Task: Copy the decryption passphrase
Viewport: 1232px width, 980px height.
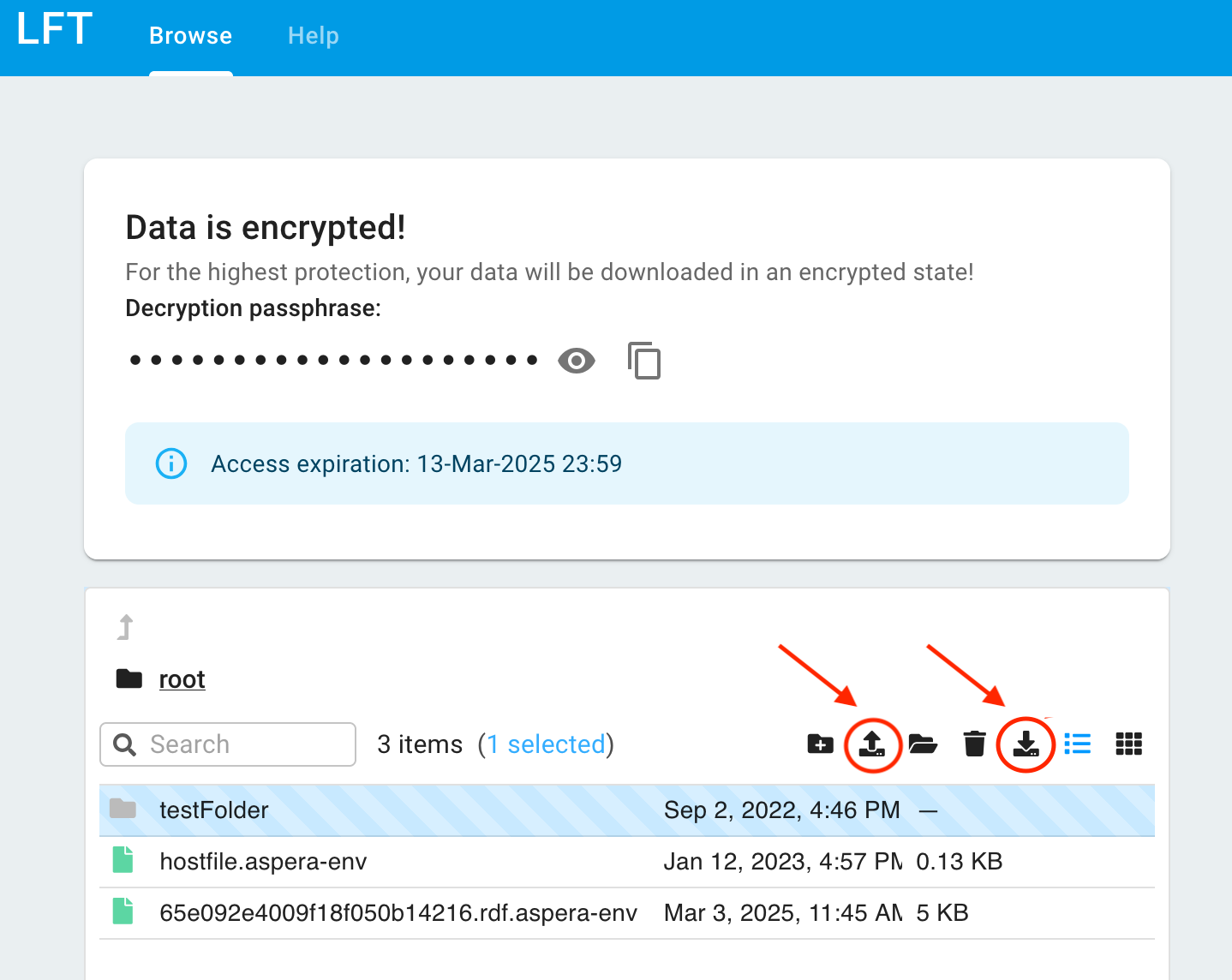Action: (644, 361)
